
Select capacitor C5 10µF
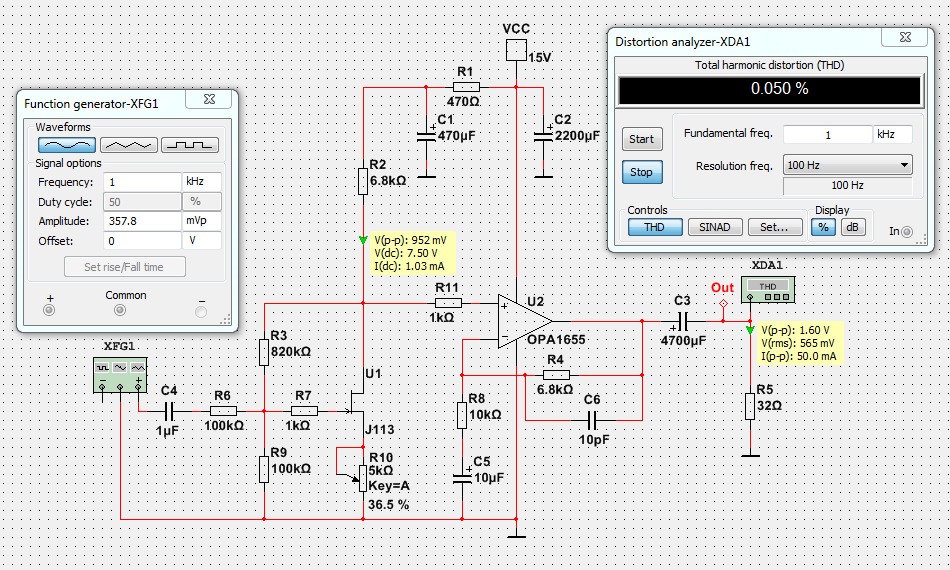tap(462, 477)
